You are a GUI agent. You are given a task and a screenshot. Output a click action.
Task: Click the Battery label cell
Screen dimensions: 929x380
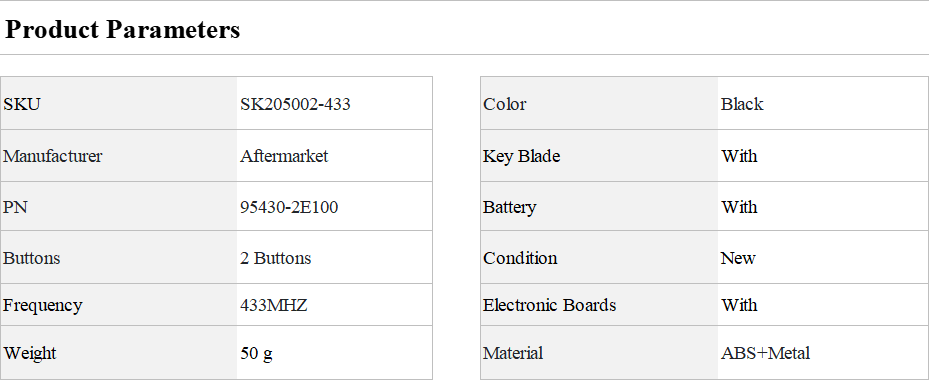[x=599, y=207]
